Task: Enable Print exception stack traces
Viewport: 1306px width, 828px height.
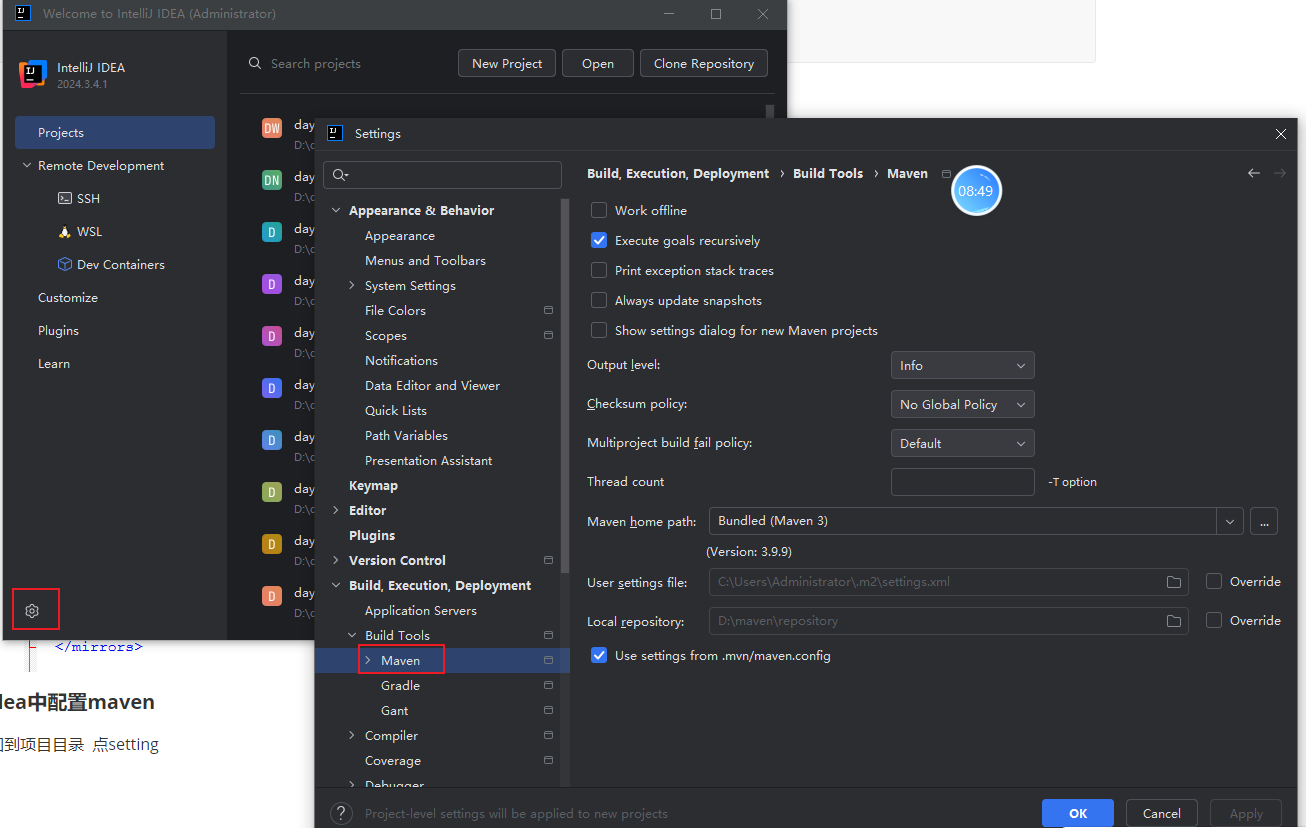Action: click(x=599, y=270)
